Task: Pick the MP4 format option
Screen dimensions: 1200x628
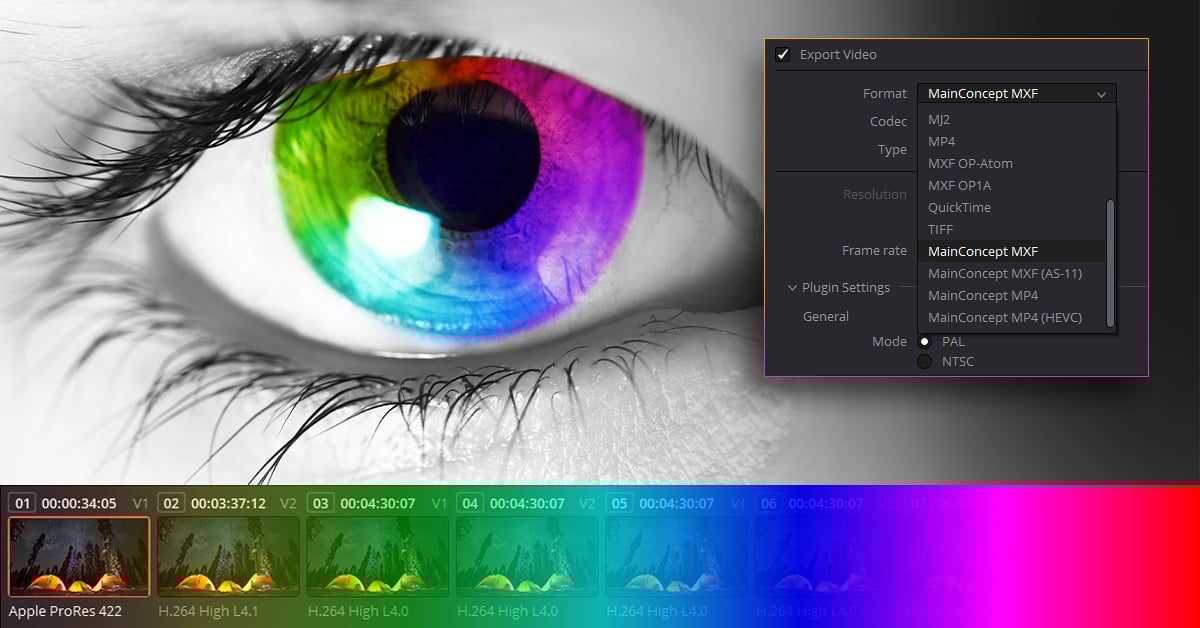Action: click(940, 140)
